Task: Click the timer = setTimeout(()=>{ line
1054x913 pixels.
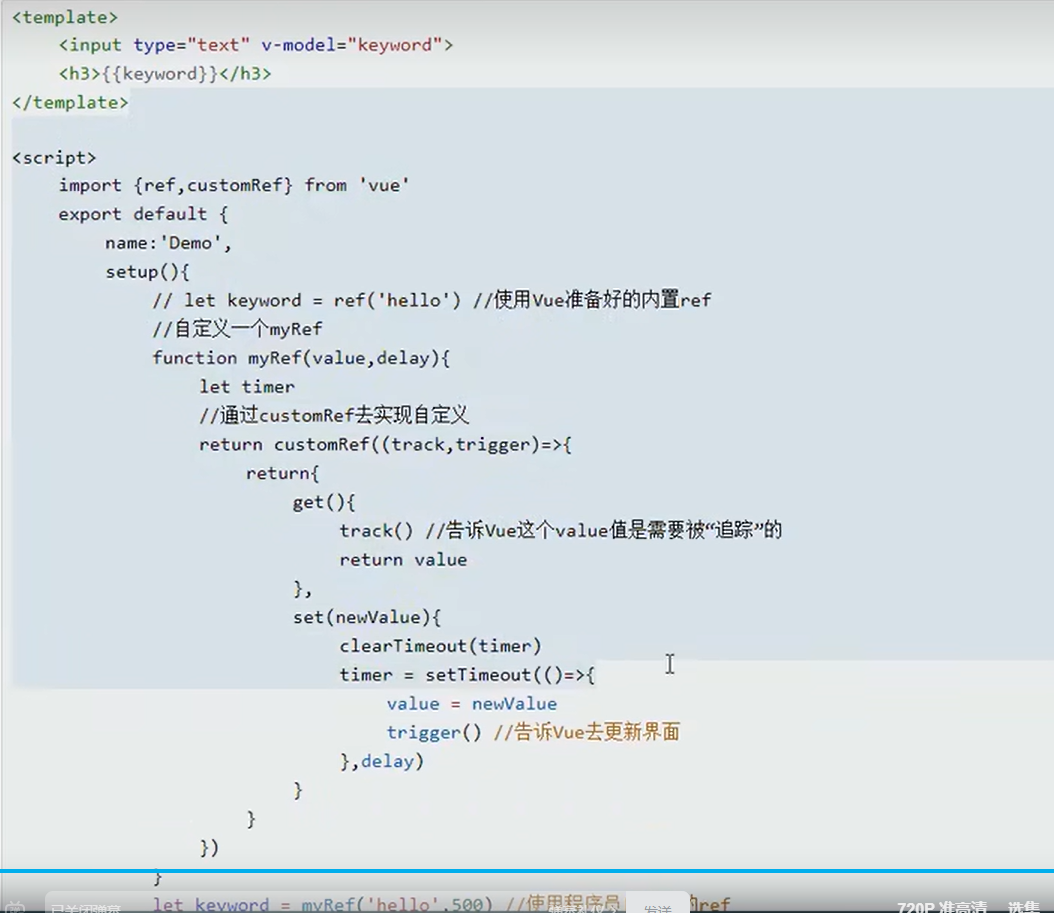Action: coord(467,675)
